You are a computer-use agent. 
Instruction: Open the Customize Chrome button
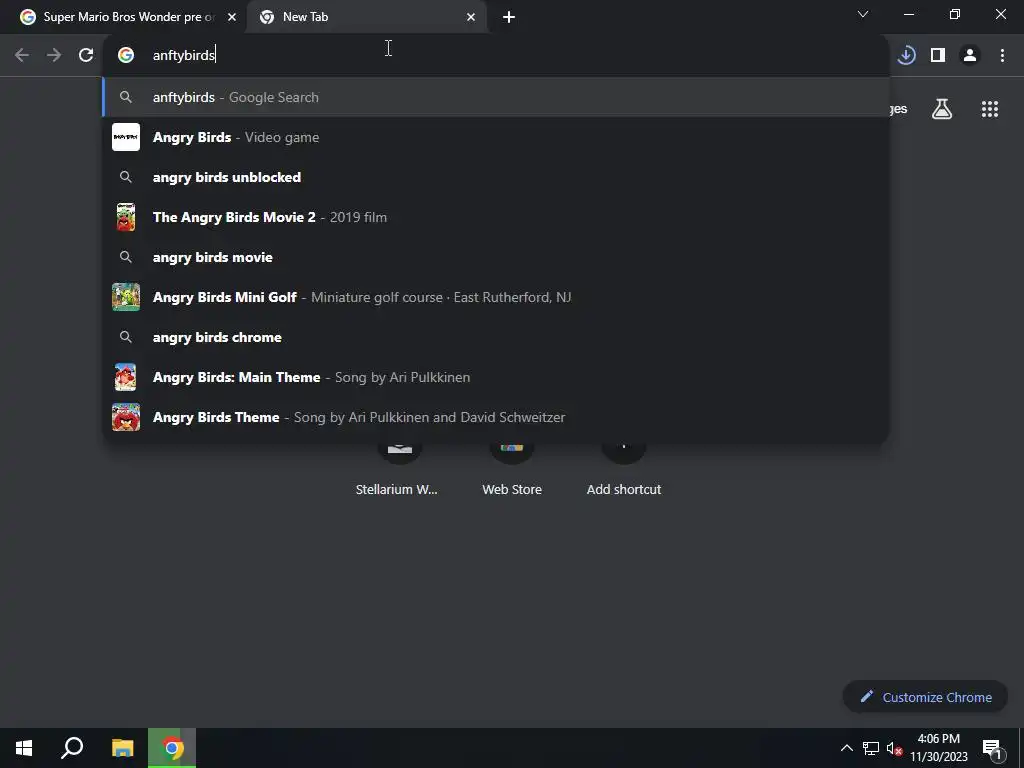(x=925, y=697)
